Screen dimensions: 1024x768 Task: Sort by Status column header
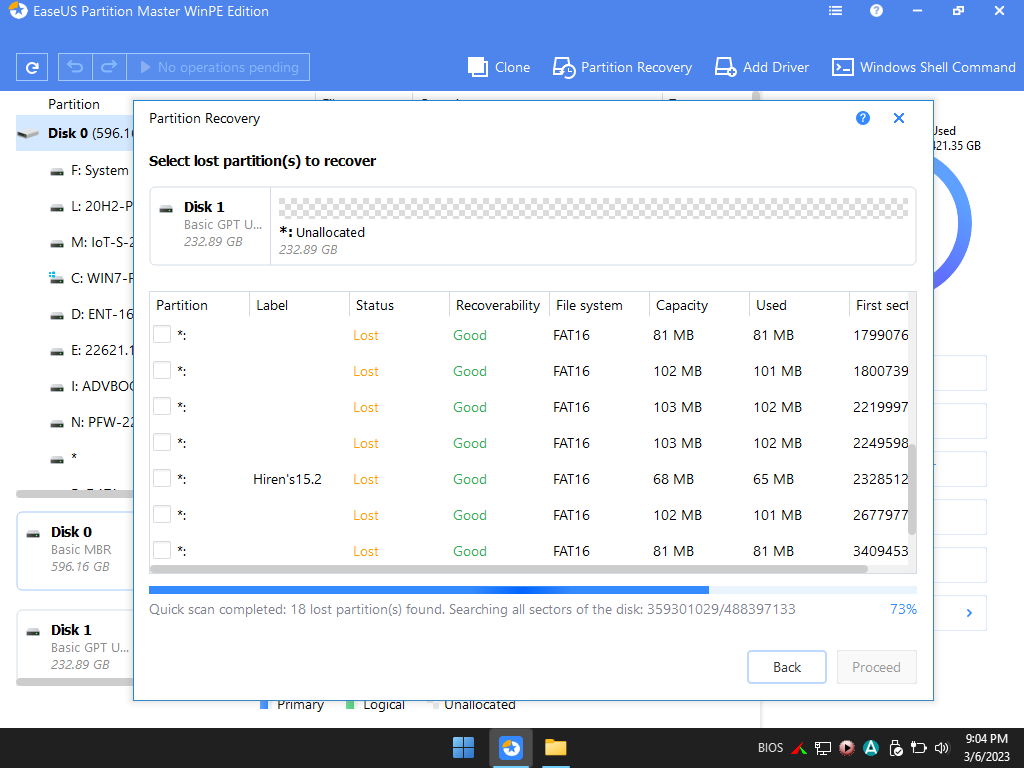point(399,305)
